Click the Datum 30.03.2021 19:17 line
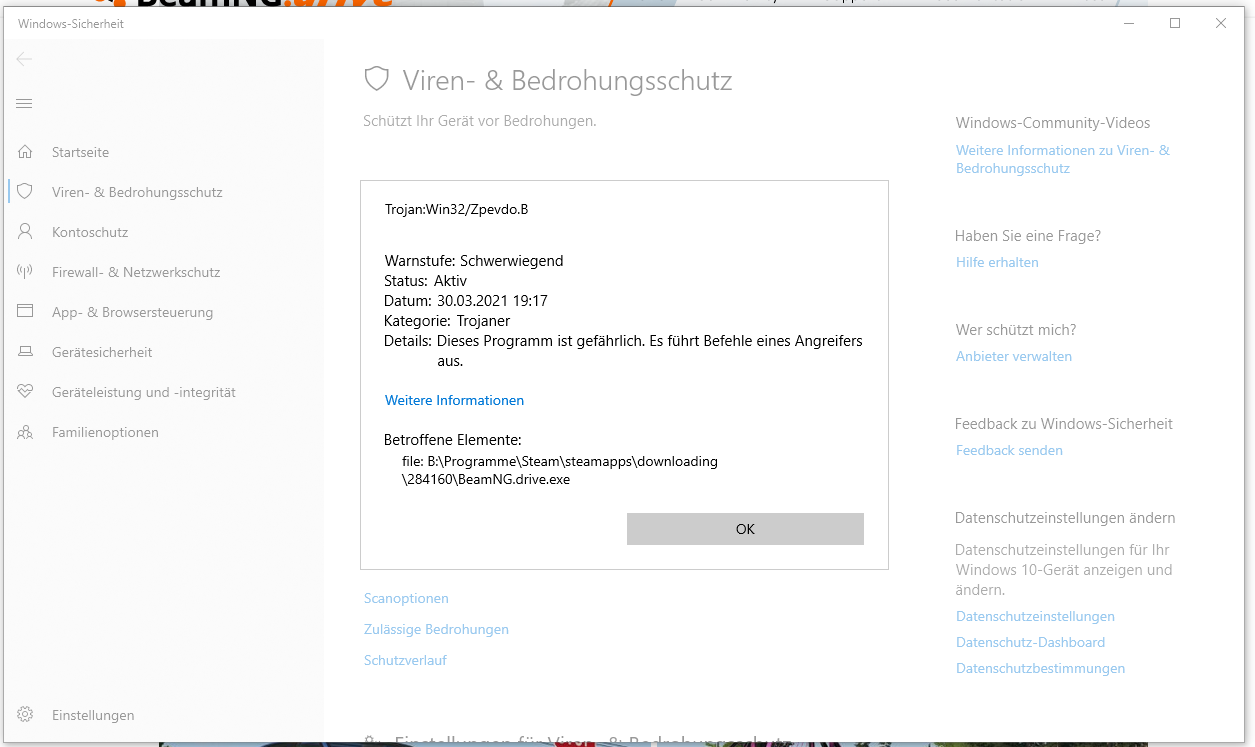 click(466, 300)
